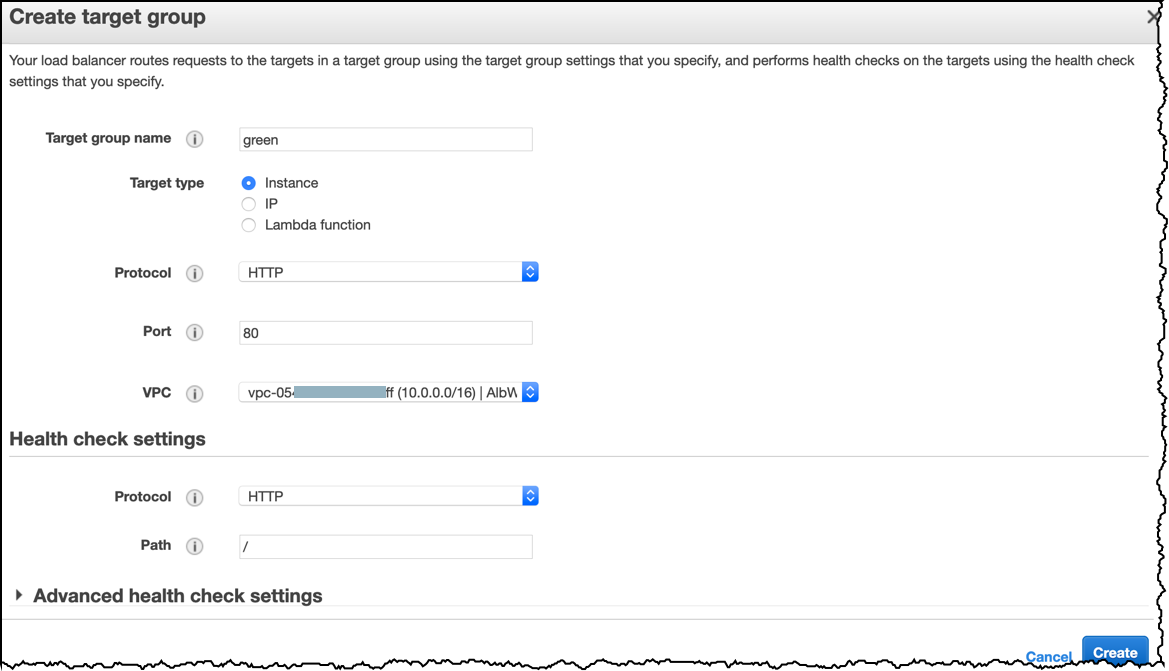This screenshot has width=1169, height=671.
Task: Close the Create target group dialog
Action: tap(1153, 16)
